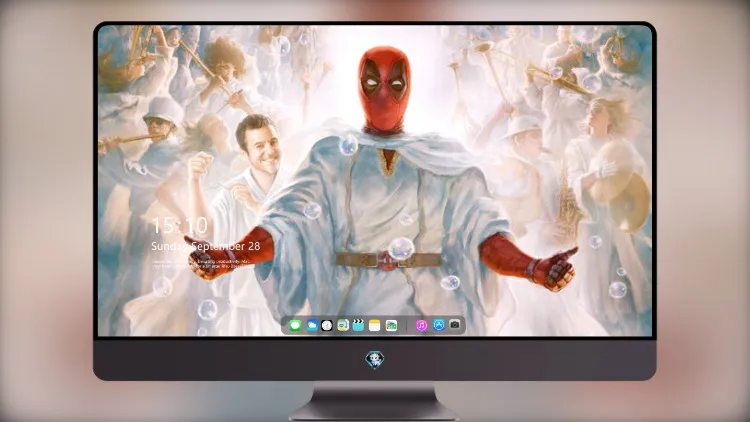Click the glowing logo on the monitor chin
This screenshot has width=750, height=422.
pyautogui.click(x=375, y=360)
